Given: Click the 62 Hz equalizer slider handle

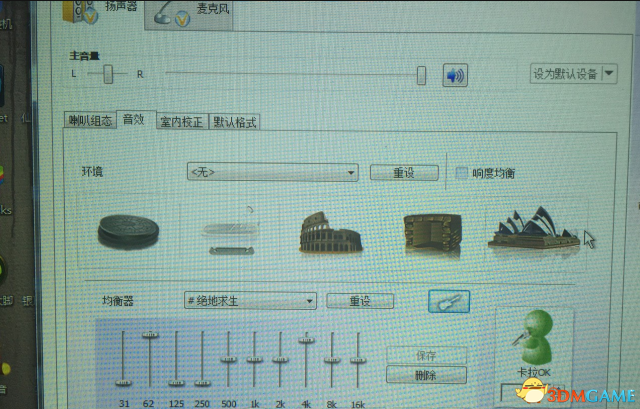Looking at the screenshot, I should 150,335.
